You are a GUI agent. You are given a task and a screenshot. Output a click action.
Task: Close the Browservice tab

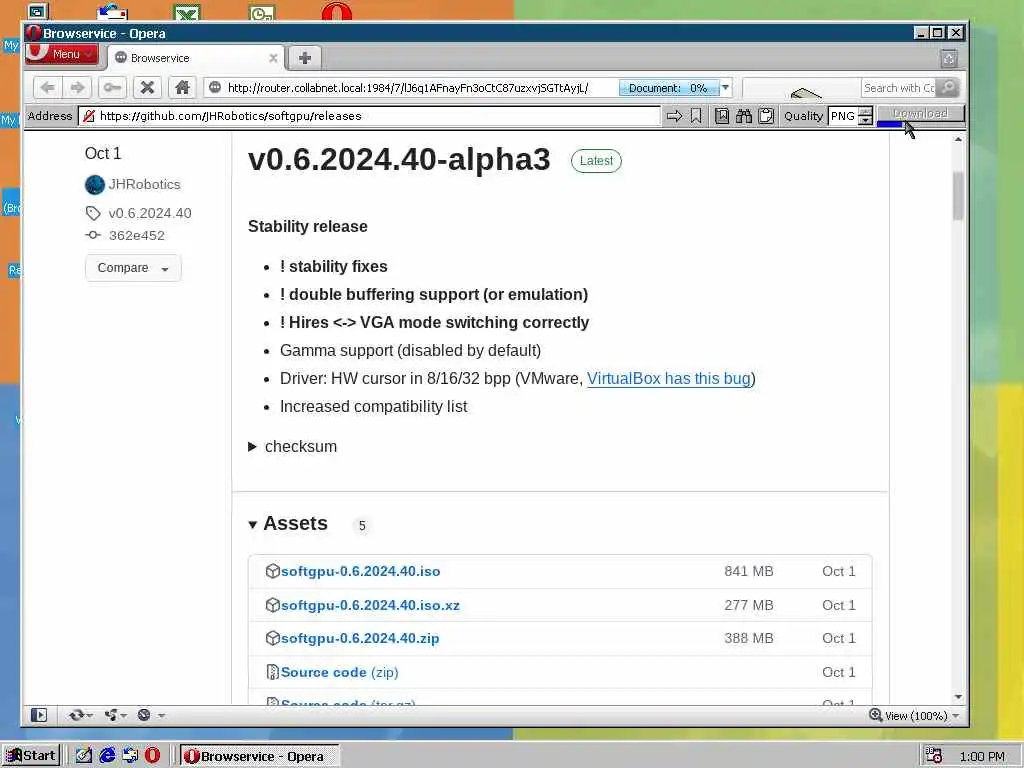tap(273, 58)
